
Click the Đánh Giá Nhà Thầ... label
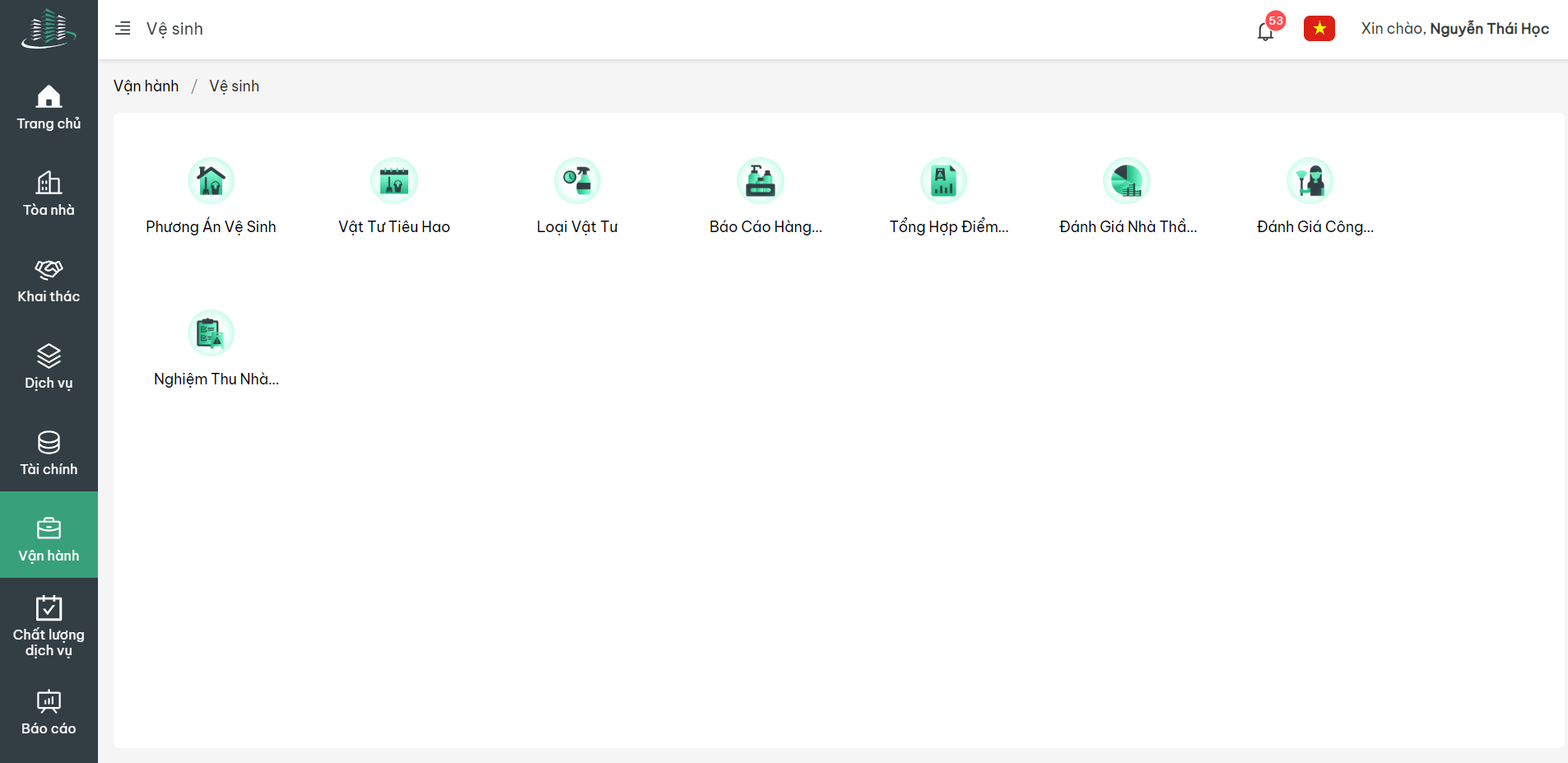(x=1128, y=227)
